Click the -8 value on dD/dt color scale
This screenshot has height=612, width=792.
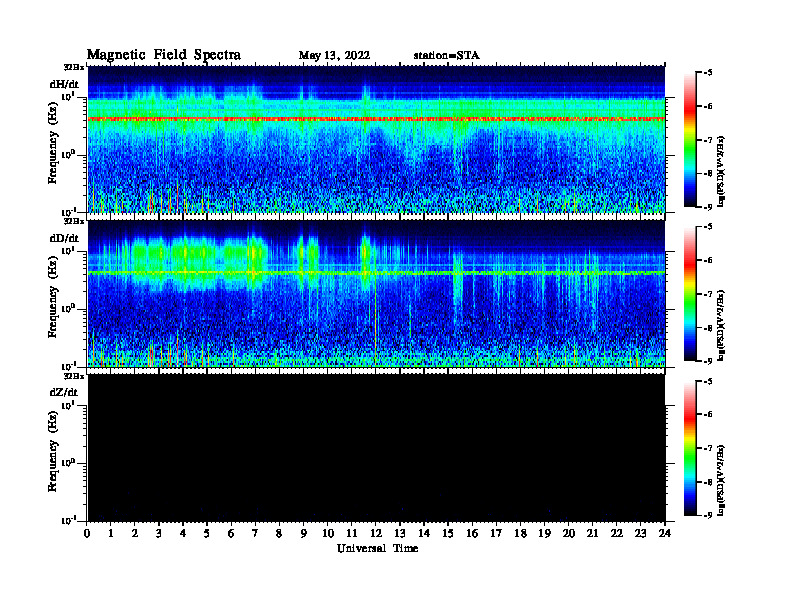click(x=708, y=328)
